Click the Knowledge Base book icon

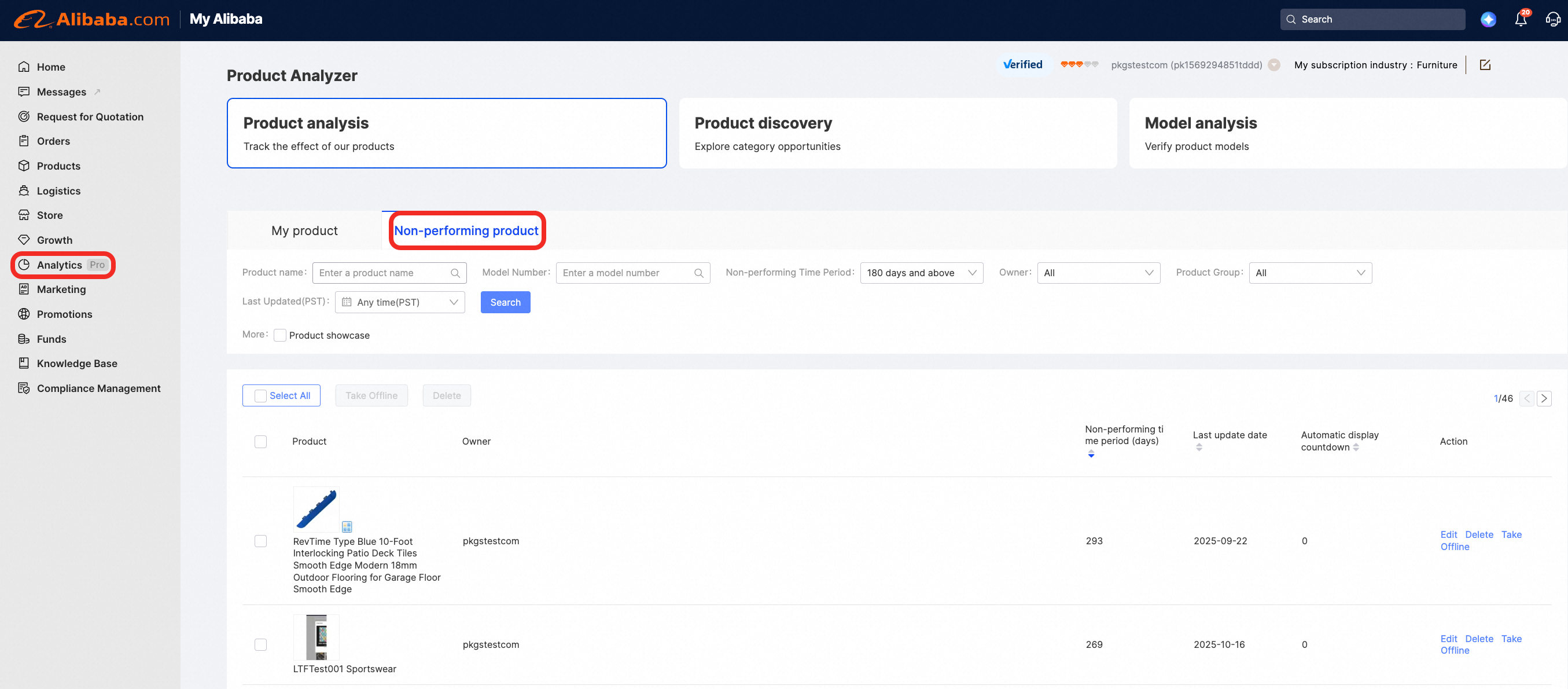tap(24, 363)
